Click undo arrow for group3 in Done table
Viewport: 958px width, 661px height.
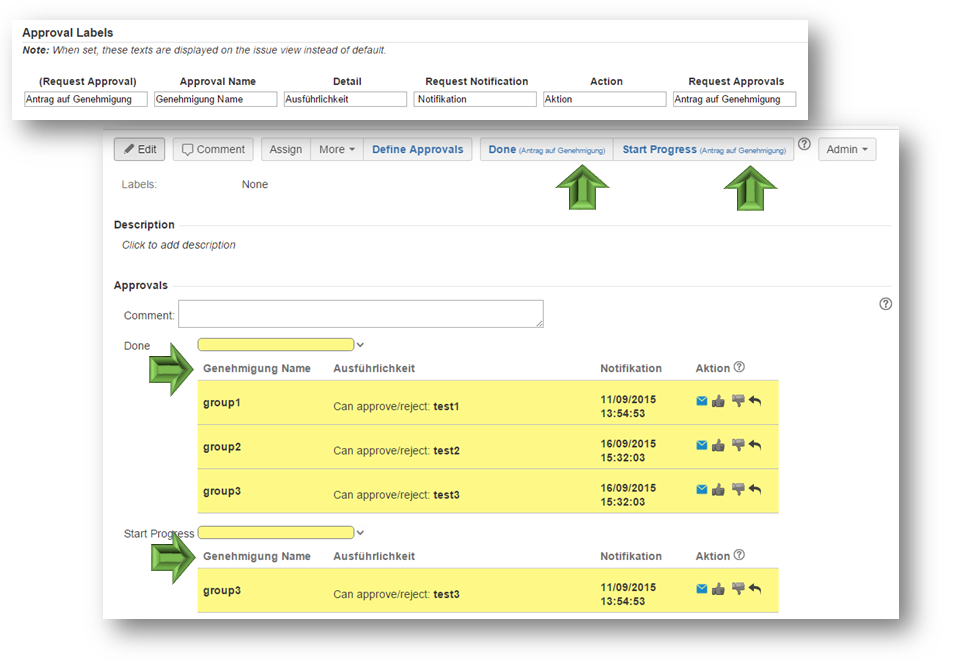click(755, 489)
